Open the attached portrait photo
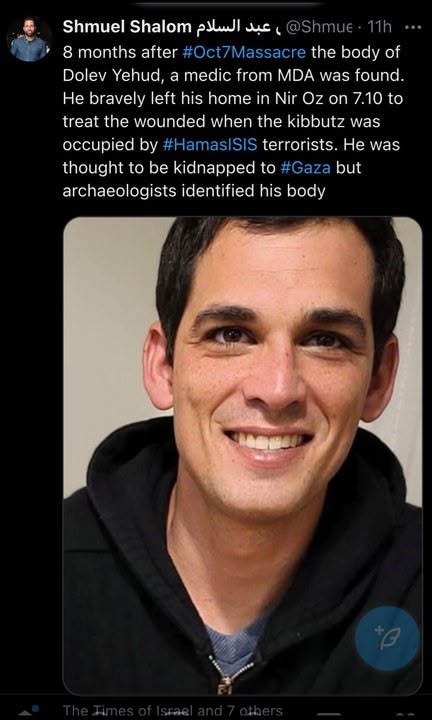 coord(242,456)
